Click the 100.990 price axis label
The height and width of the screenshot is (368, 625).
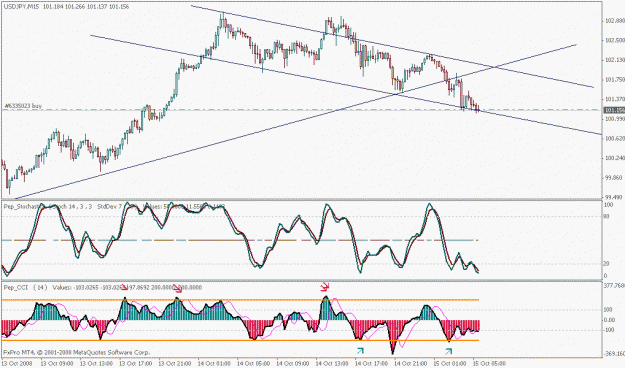[x=614, y=119]
